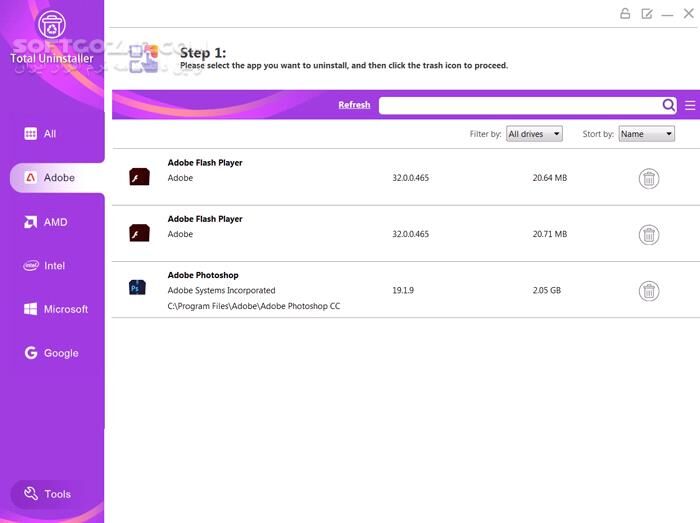
Task: Switch to the AMD category
Action: click(55, 222)
